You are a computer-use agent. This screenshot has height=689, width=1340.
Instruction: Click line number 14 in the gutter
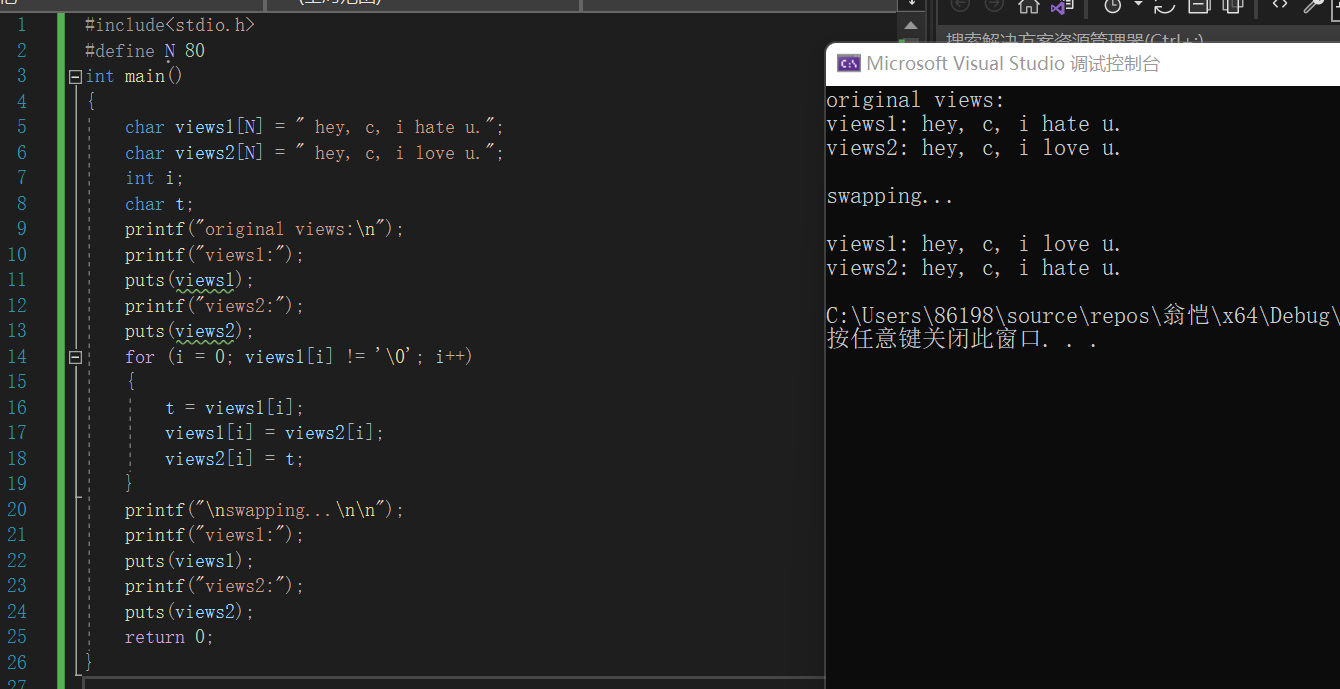pos(18,357)
